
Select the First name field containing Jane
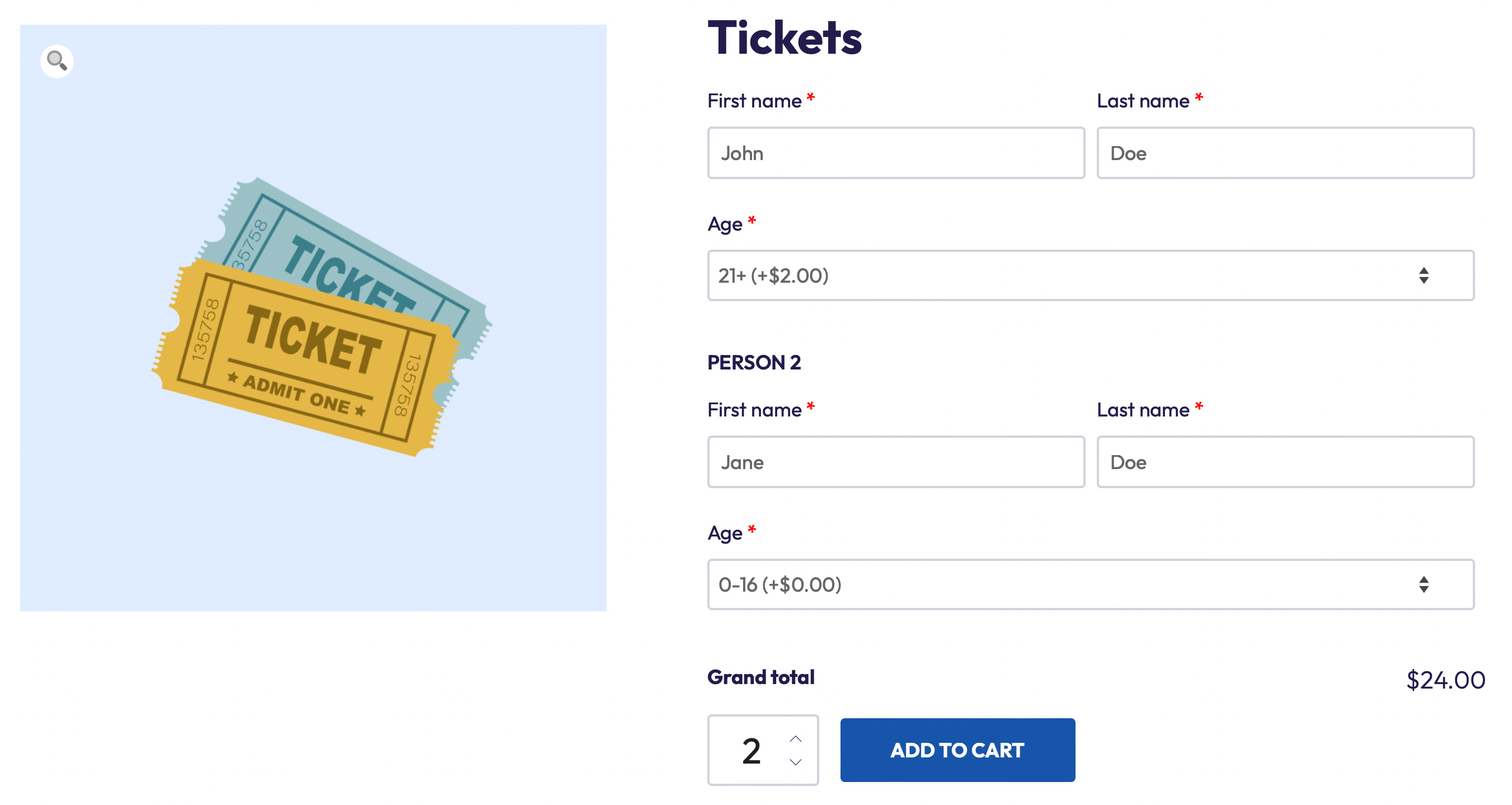click(896, 462)
